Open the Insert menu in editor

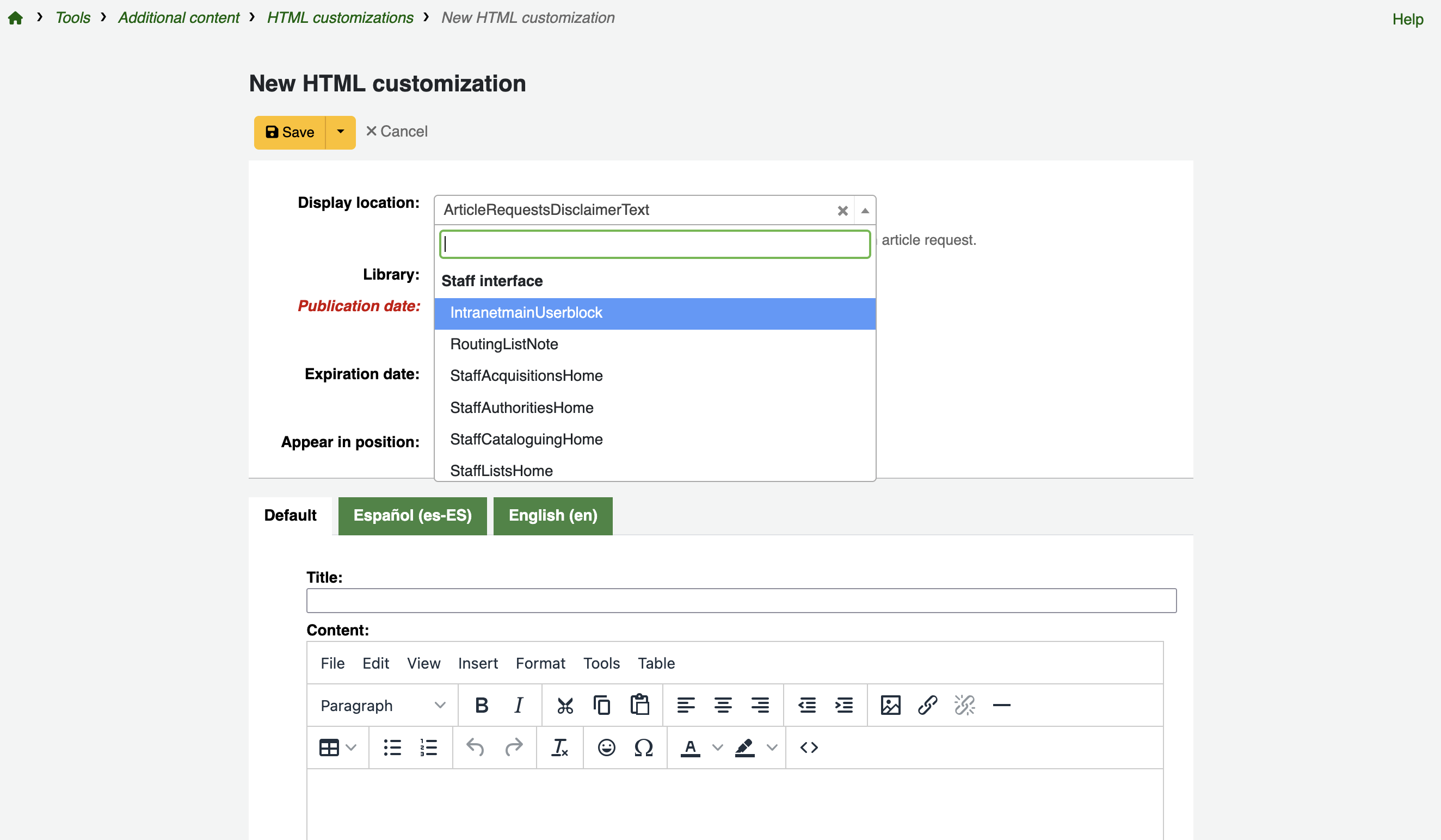click(477, 663)
